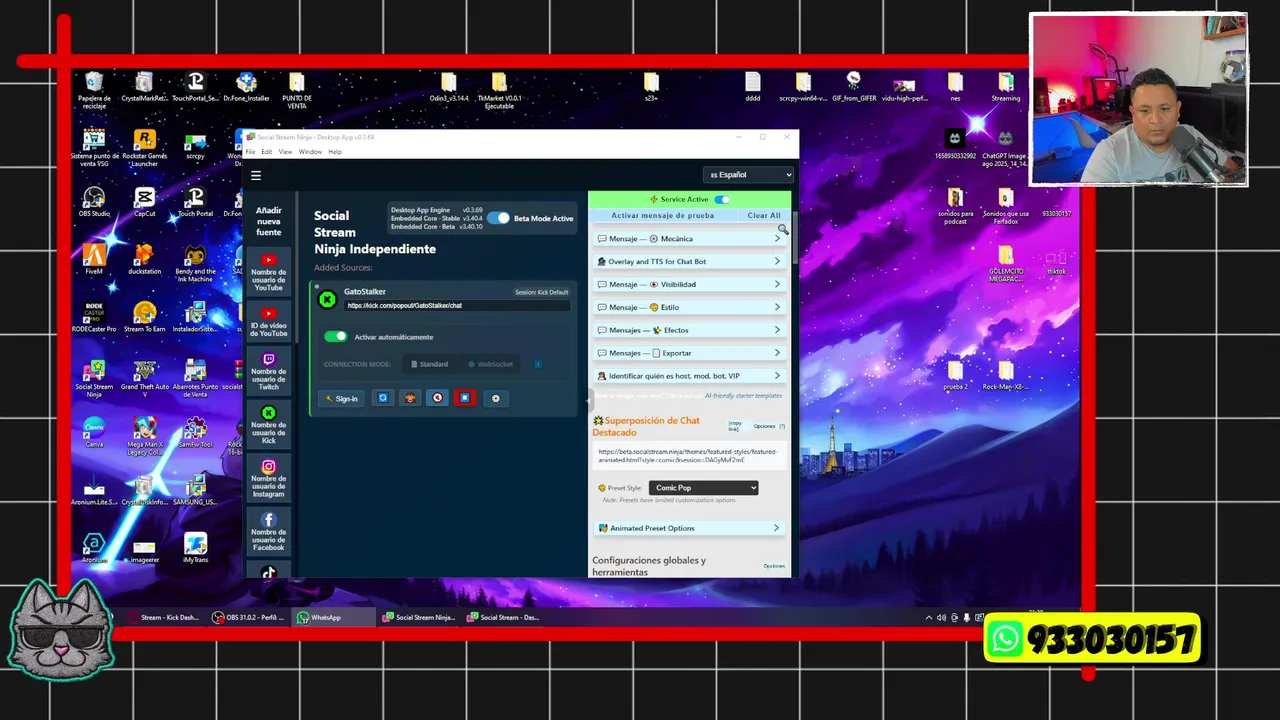Add a Twitch username source
1280x720 pixels.
[x=268, y=370]
